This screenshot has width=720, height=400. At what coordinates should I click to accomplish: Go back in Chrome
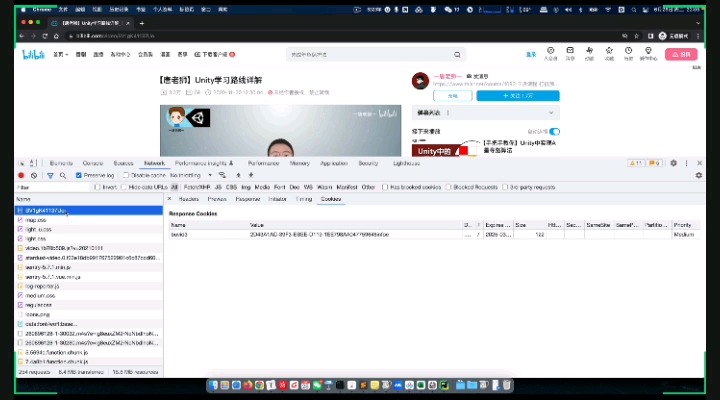point(22,36)
